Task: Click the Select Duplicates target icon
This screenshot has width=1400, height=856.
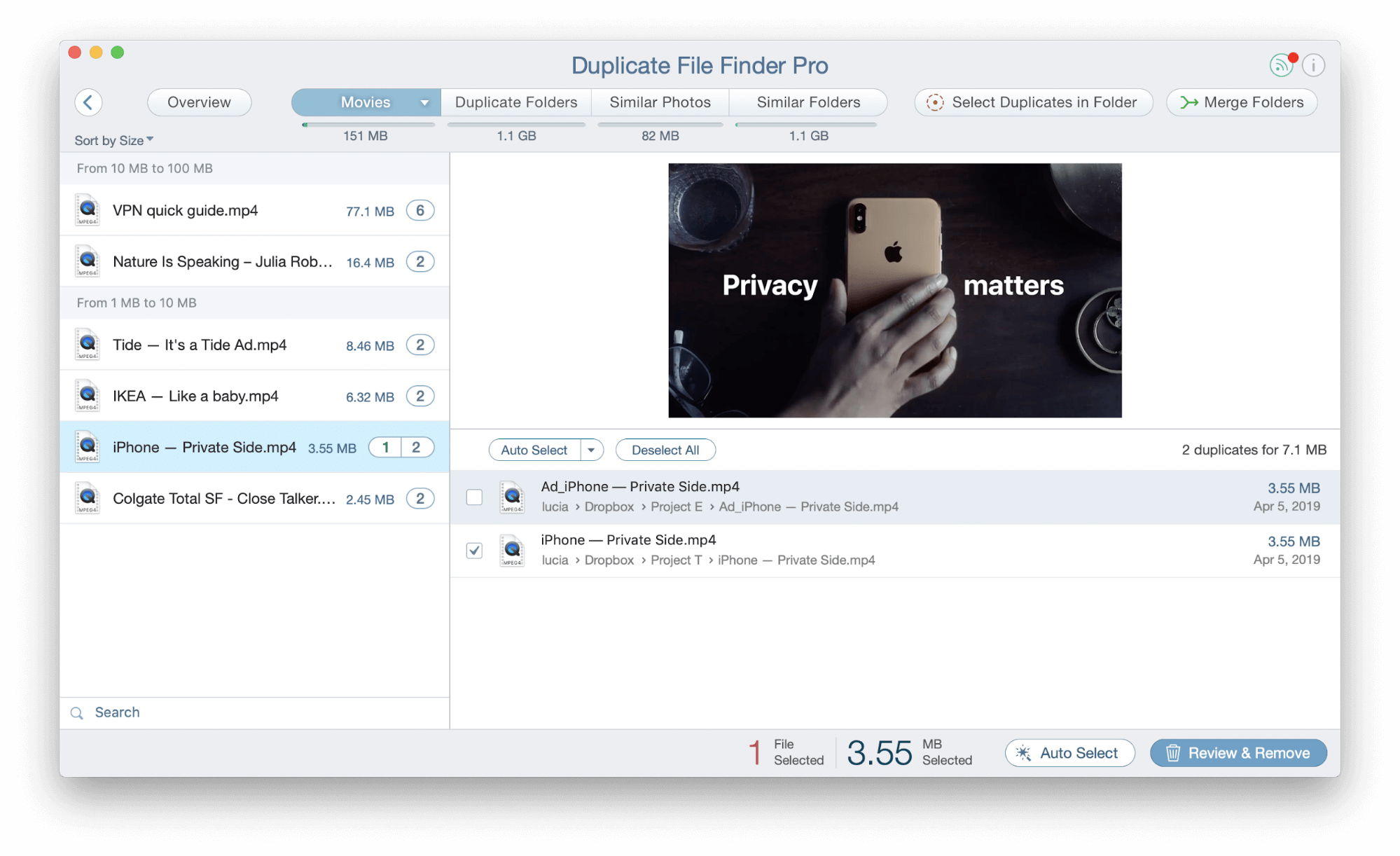Action: pyautogui.click(x=934, y=102)
